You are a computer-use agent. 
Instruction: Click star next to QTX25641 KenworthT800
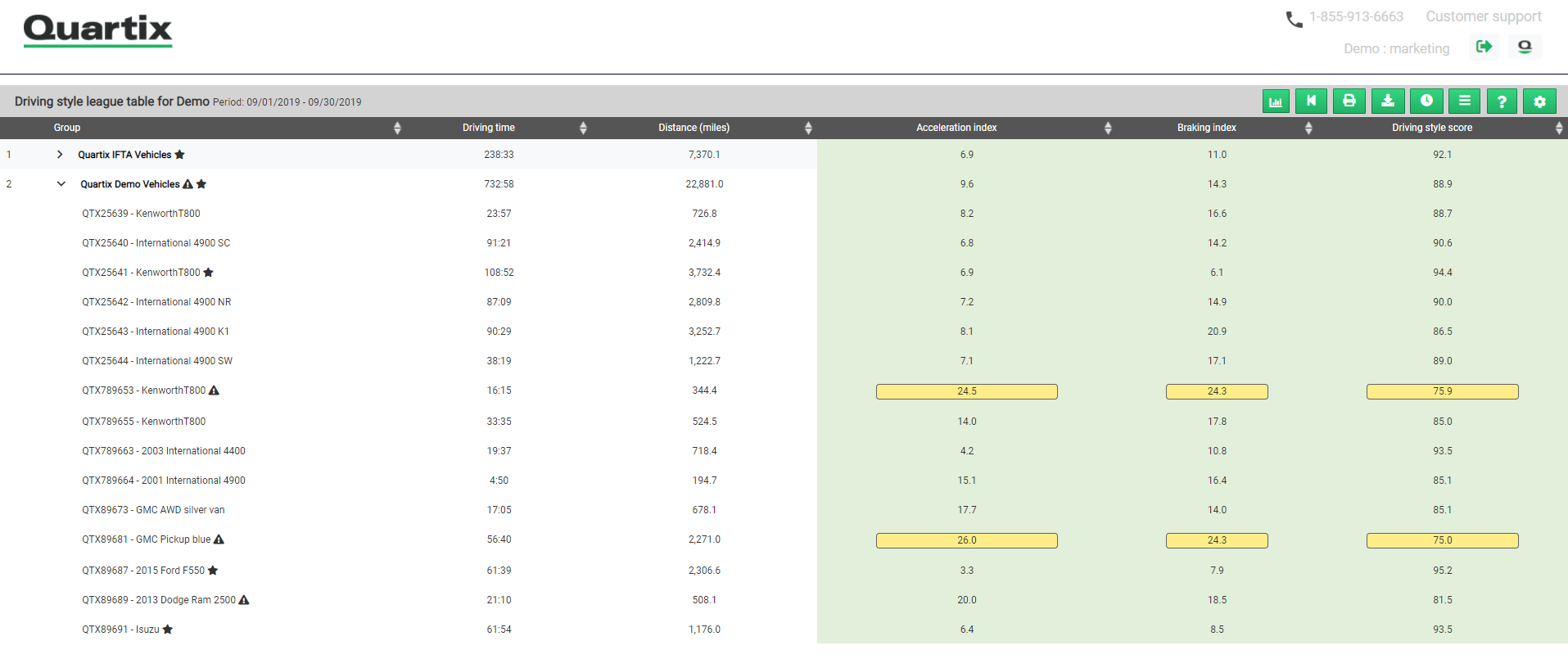[x=208, y=273]
